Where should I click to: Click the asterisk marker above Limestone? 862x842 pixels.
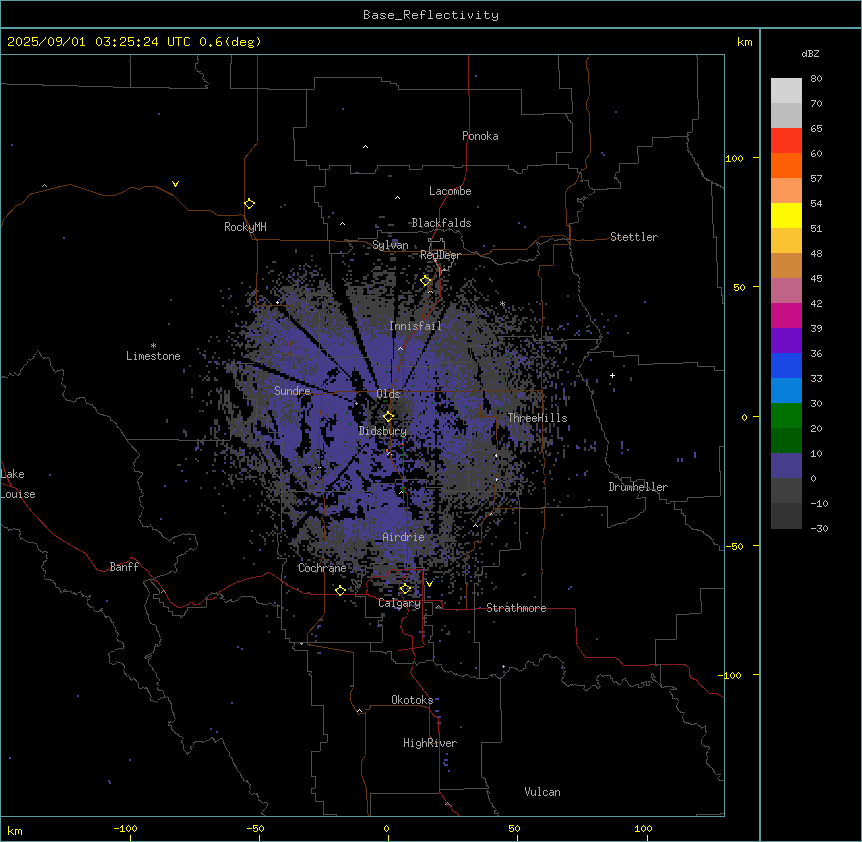point(153,346)
